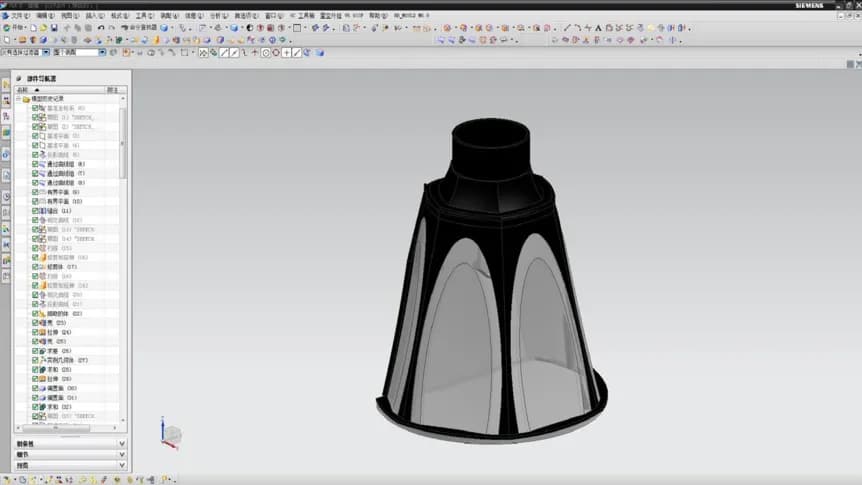Click the 附注 column header
The height and width of the screenshot is (485, 862).
coord(116,90)
